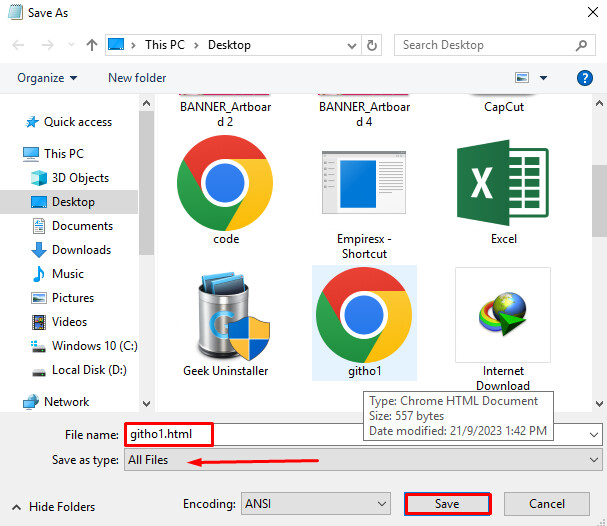Select Downloads in the navigation pane
Image resolution: width=607 pixels, height=526 pixels.
click(x=81, y=250)
